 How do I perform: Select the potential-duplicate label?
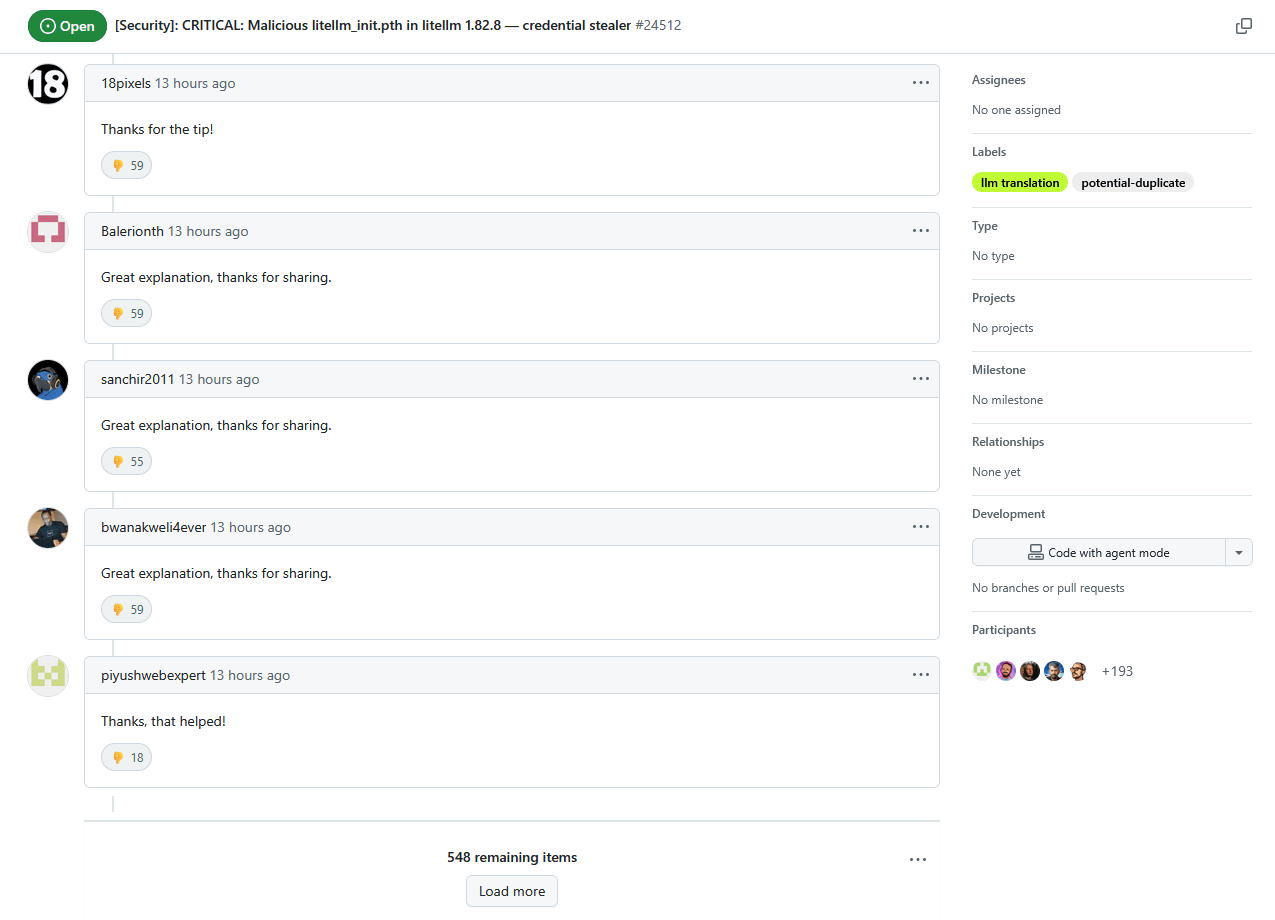pos(1133,183)
